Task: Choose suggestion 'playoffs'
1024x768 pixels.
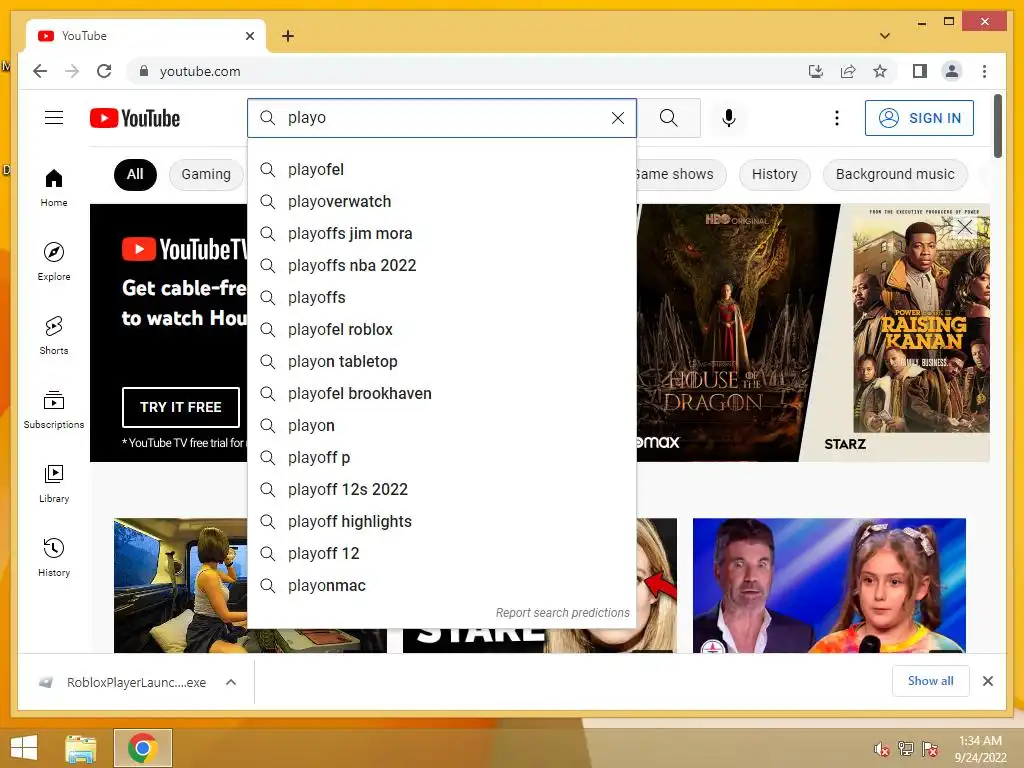Action: (441, 298)
